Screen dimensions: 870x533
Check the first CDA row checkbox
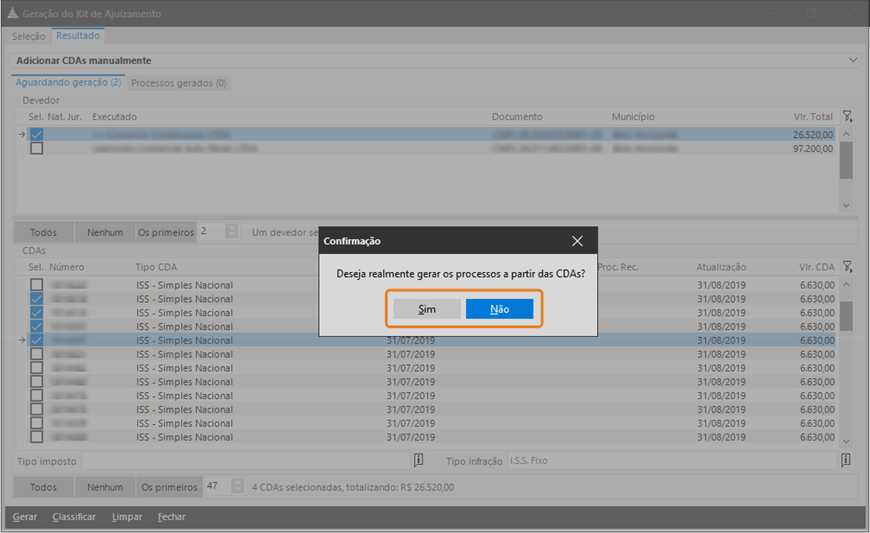36,285
